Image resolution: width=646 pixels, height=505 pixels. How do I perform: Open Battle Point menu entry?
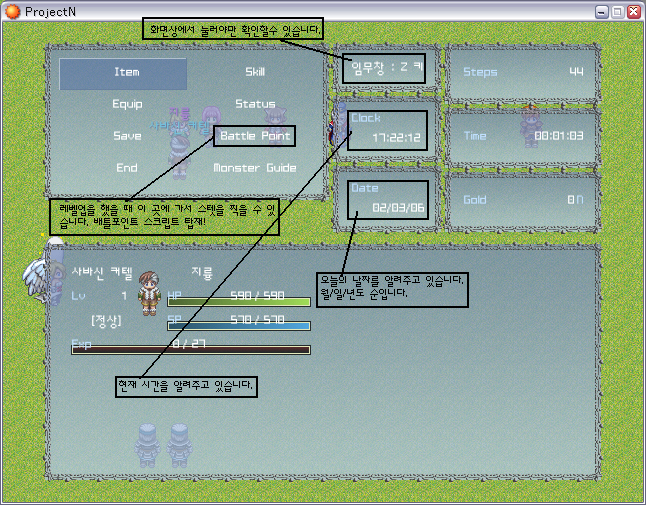tap(255, 136)
